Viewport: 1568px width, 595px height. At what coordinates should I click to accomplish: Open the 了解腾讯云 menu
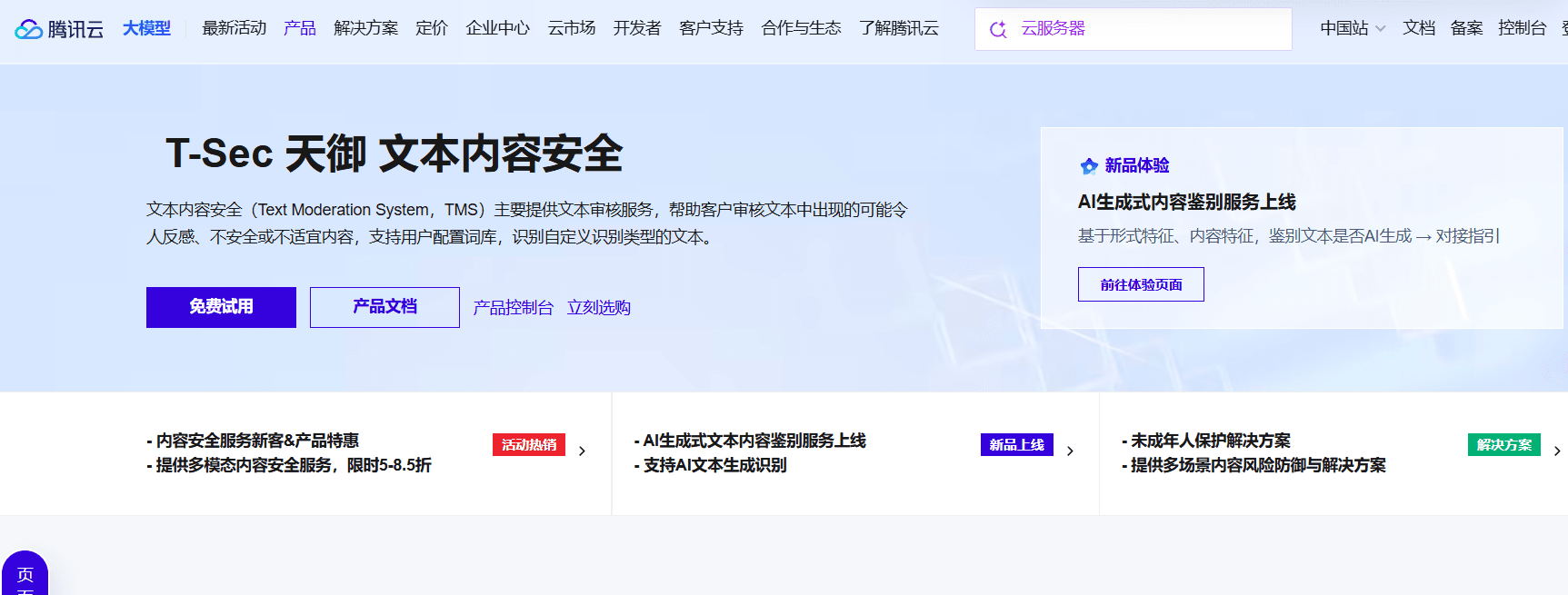[x=899, y=28]
